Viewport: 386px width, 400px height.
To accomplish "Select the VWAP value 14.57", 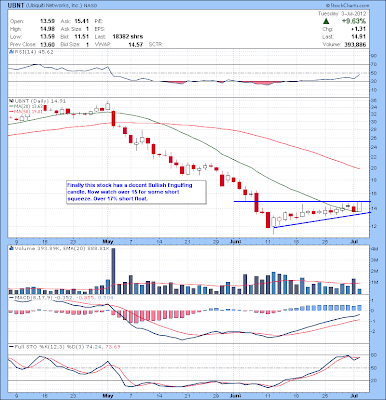I will tap(136, 44).
